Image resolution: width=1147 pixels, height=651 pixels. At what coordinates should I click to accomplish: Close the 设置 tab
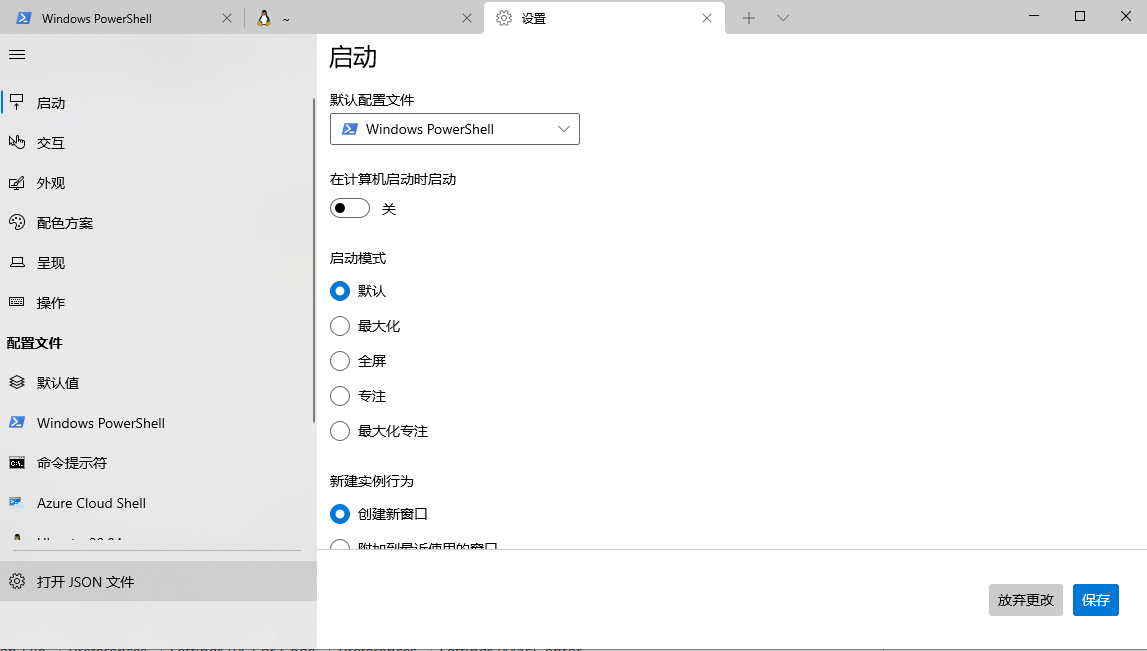[707, 18]
